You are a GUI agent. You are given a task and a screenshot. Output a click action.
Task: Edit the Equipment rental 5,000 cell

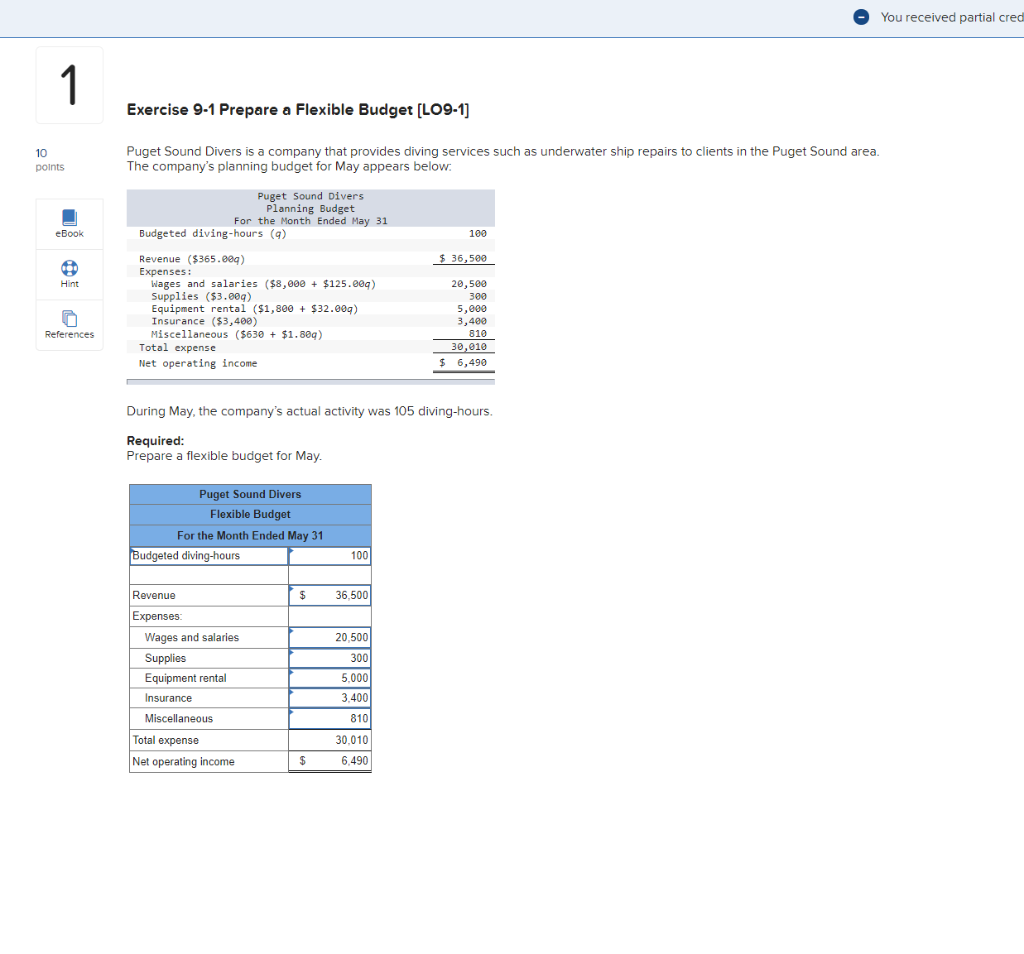(330, 678)
